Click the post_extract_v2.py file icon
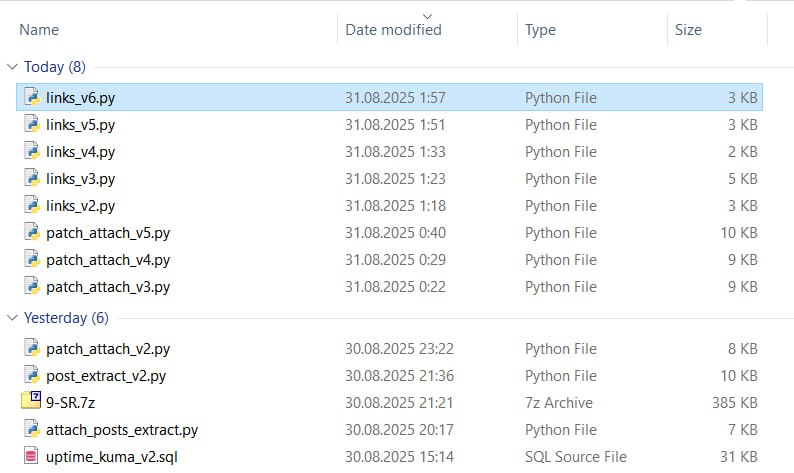 pyautogui.click(x=32, y=375)
